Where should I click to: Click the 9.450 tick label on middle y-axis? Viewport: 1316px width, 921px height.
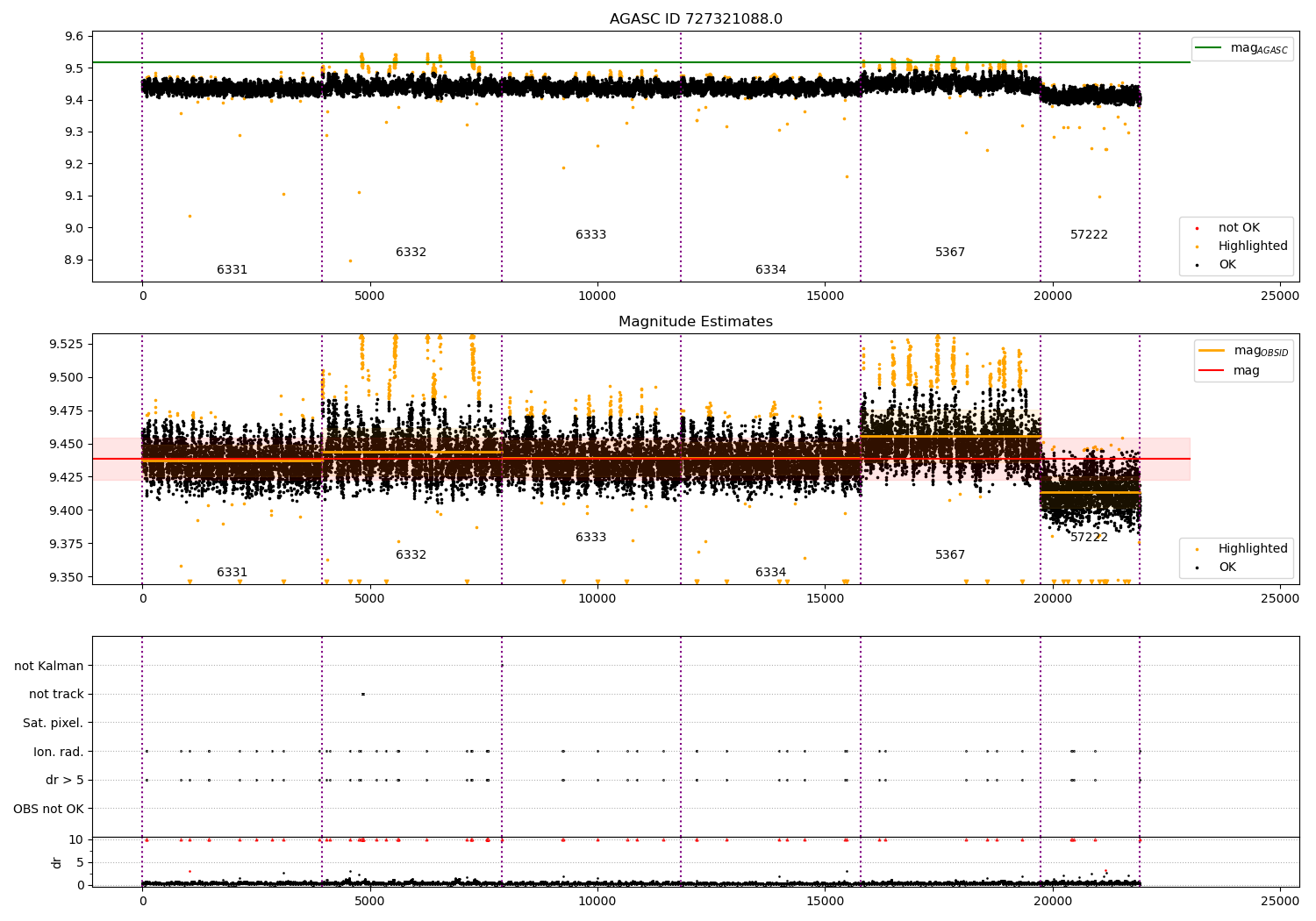(x=67, y=445)
